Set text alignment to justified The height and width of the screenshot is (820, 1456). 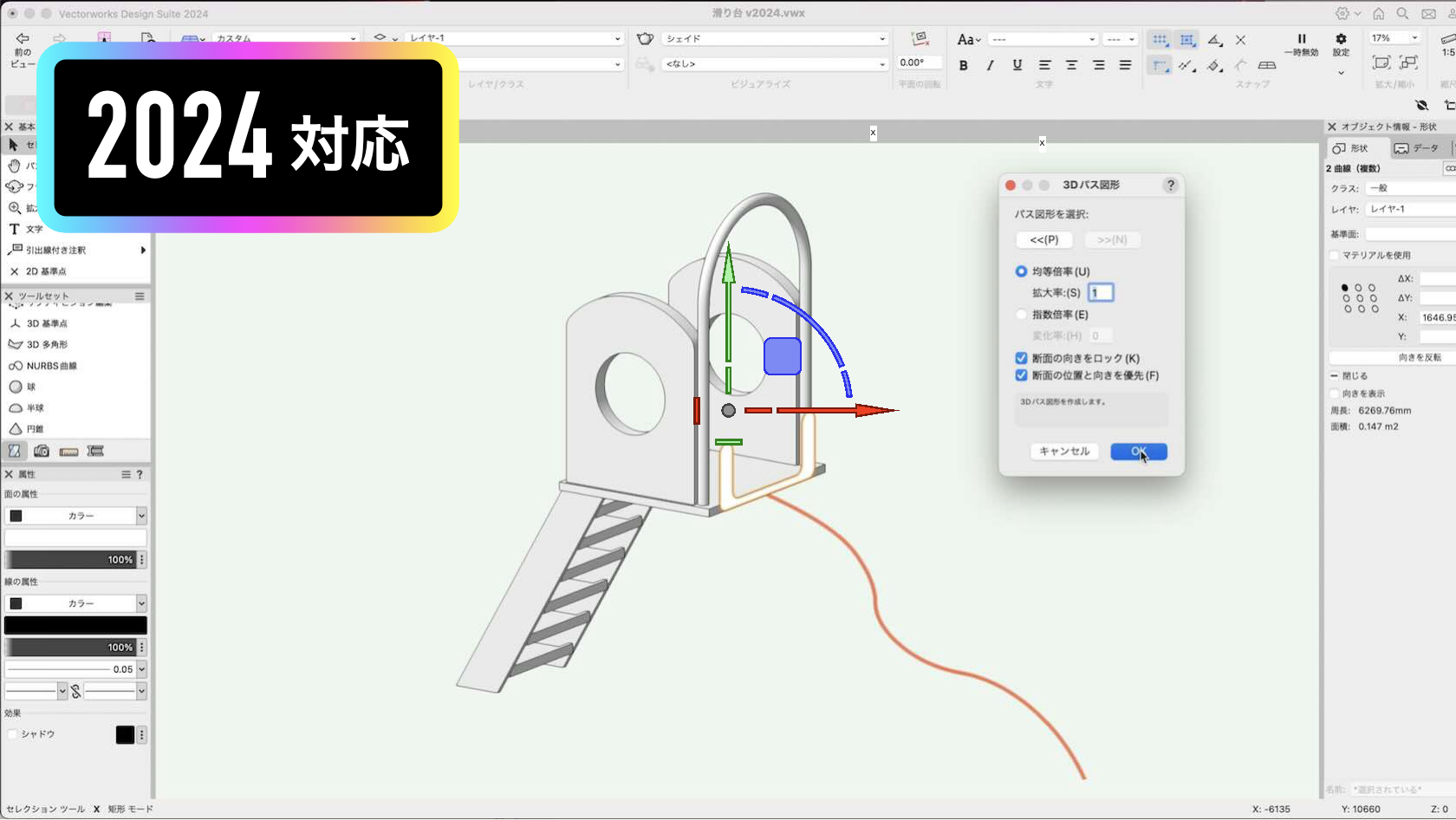tap(1125, 65)
